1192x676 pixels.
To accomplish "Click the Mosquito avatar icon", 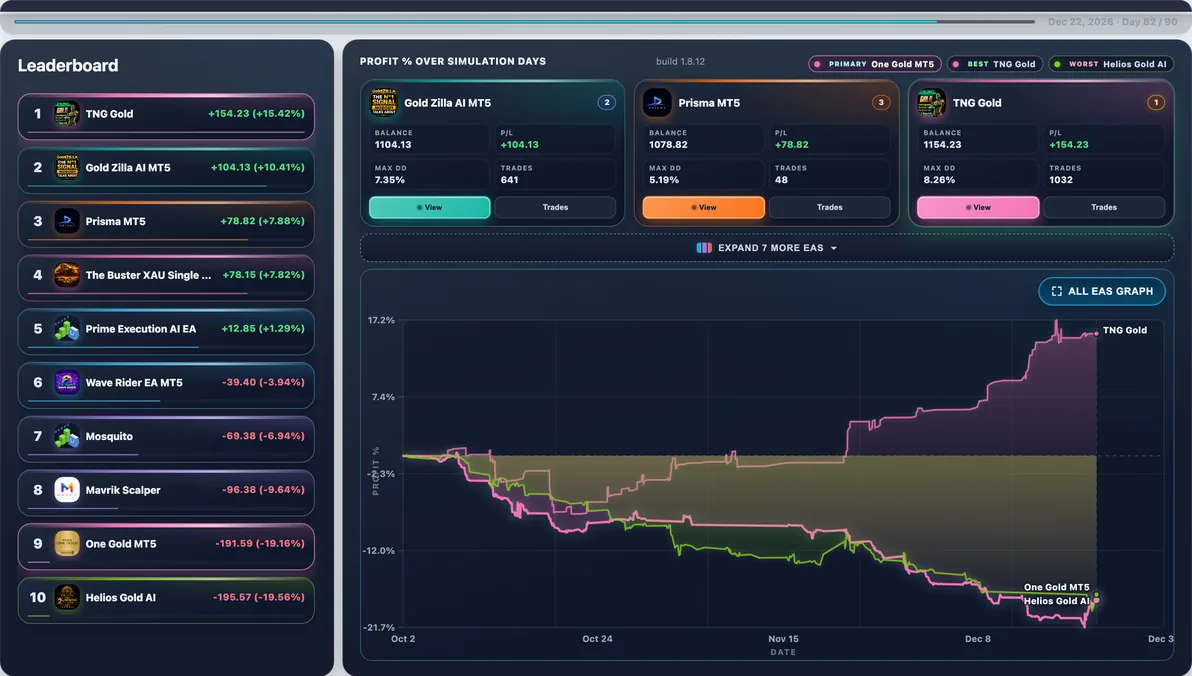I will [x=67, y=436].
